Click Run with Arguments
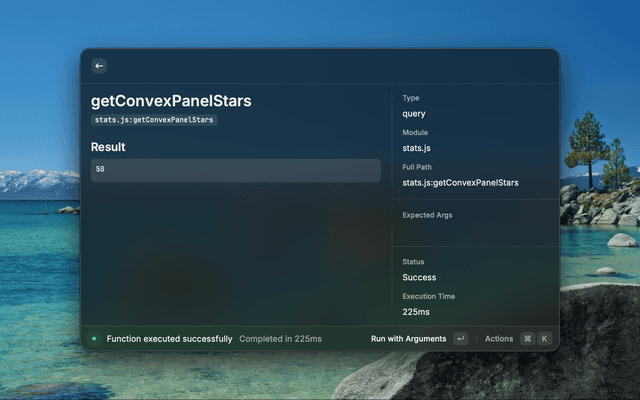Screen dimensions: 640x400 (408, 339)
